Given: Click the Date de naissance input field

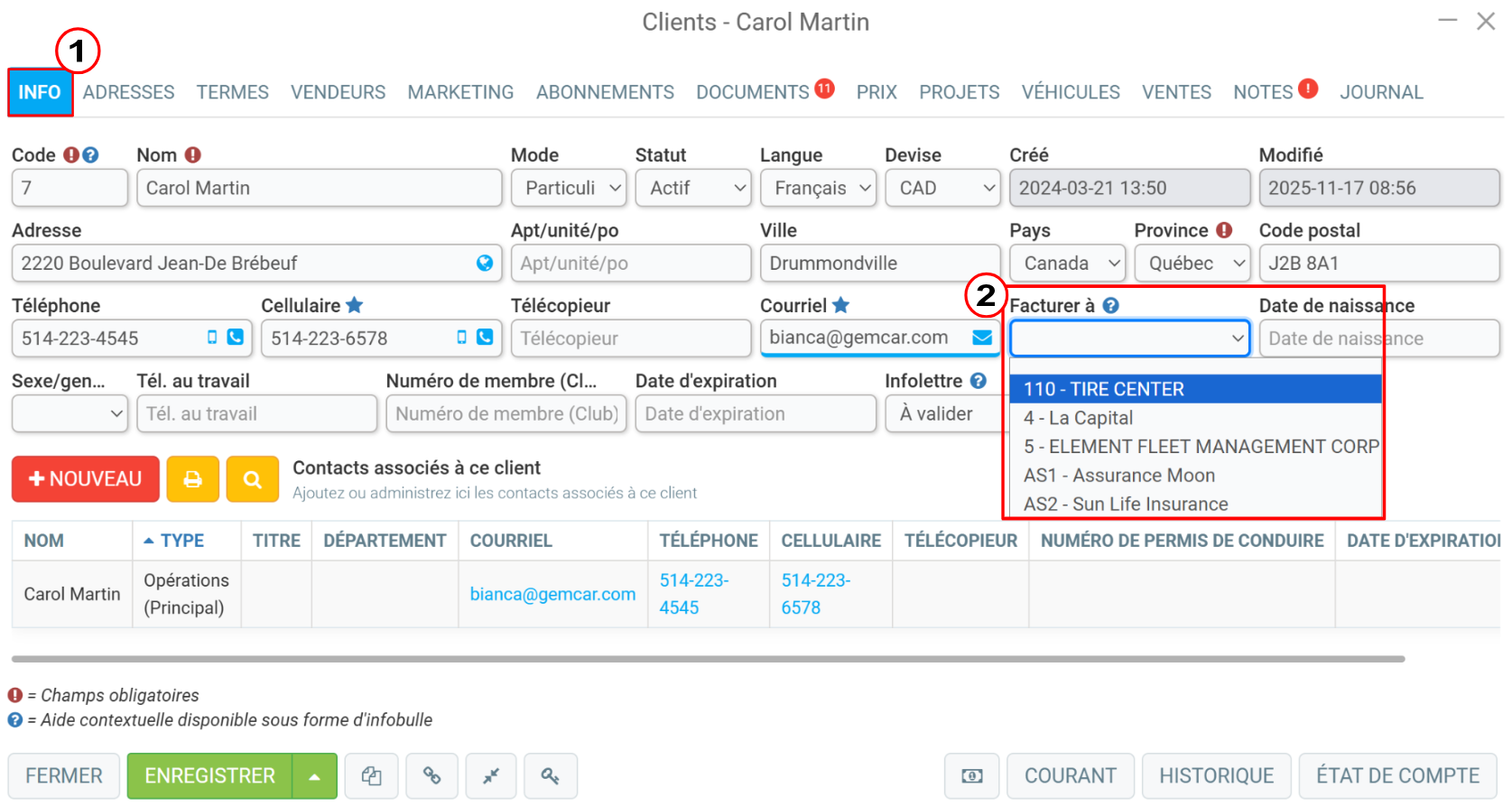Looking at the screenshot, I should pyautogui.click(x=1379, y=338).
